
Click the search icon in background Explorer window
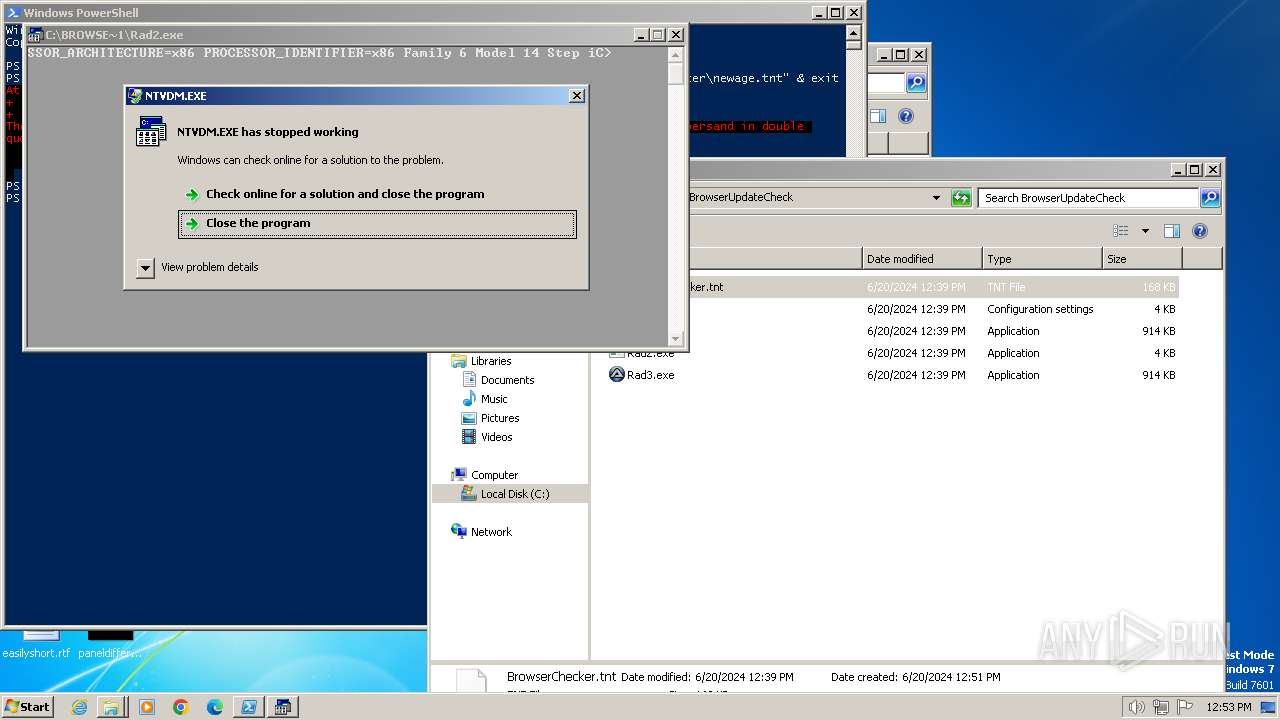coord(916,83)
